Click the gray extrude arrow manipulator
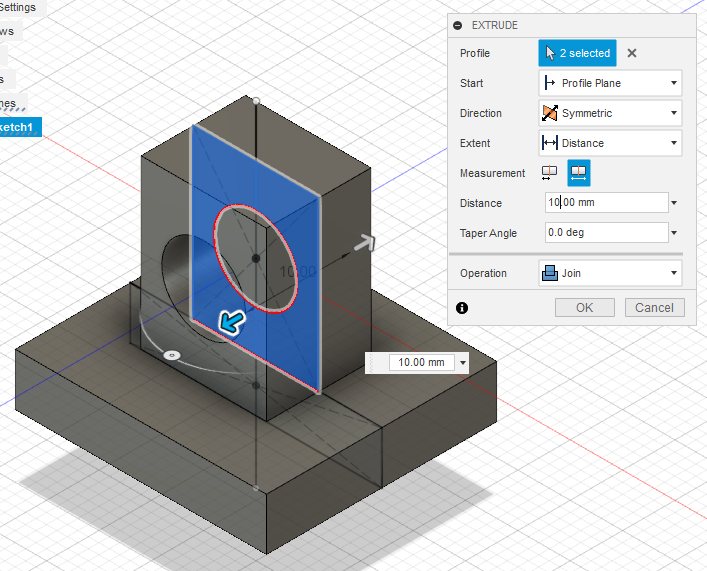The height and width of the screenshot is (571, 707). (365, 243)
